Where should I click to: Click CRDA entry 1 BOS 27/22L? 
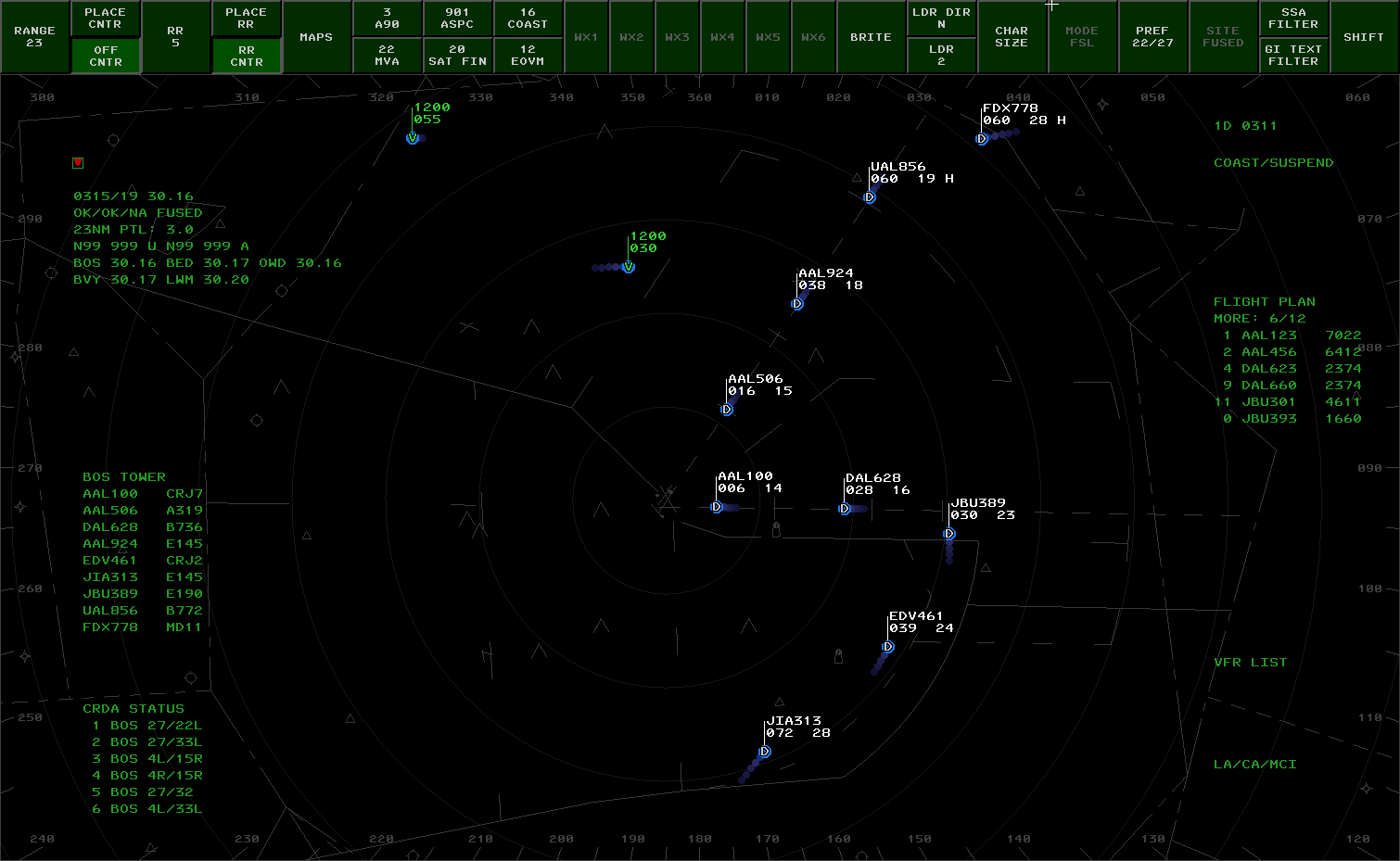tap(146, 726)
